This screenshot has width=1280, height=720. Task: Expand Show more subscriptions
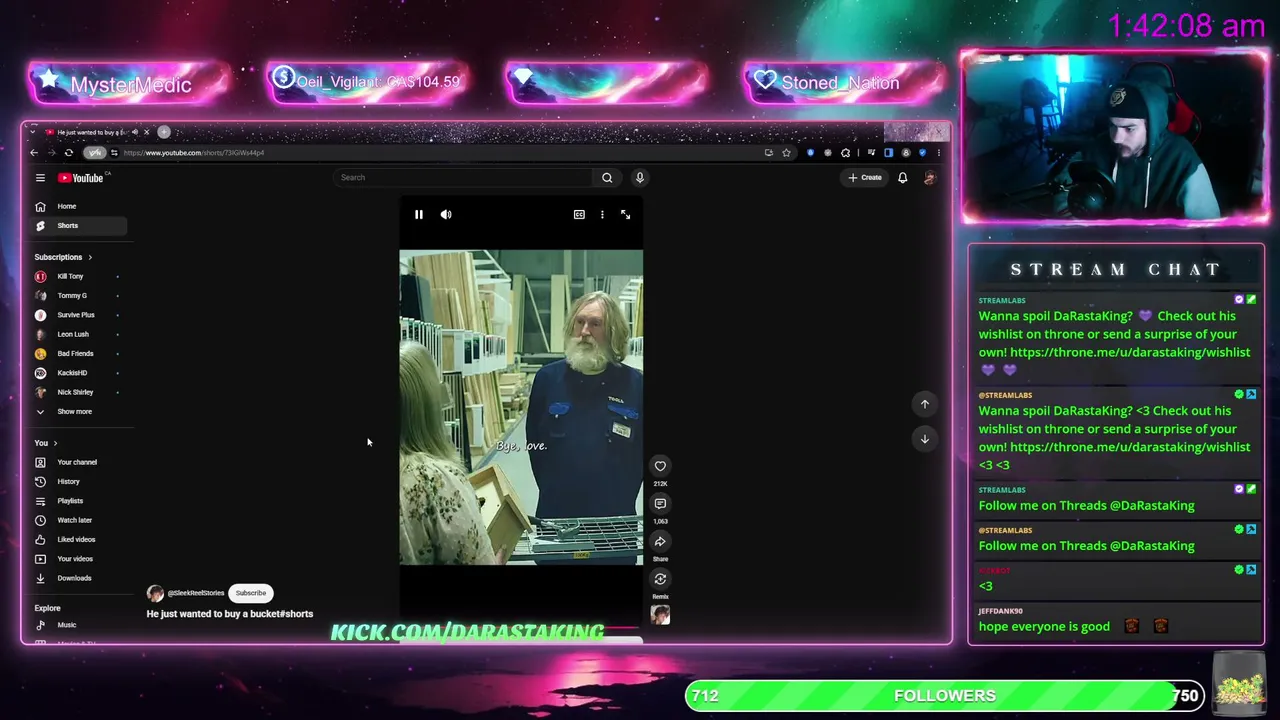pos(78,412)
